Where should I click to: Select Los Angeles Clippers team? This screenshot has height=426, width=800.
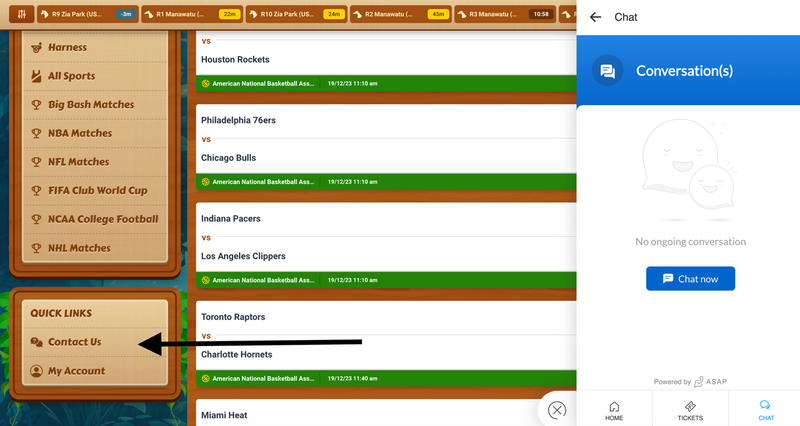(x=243, y=256)
